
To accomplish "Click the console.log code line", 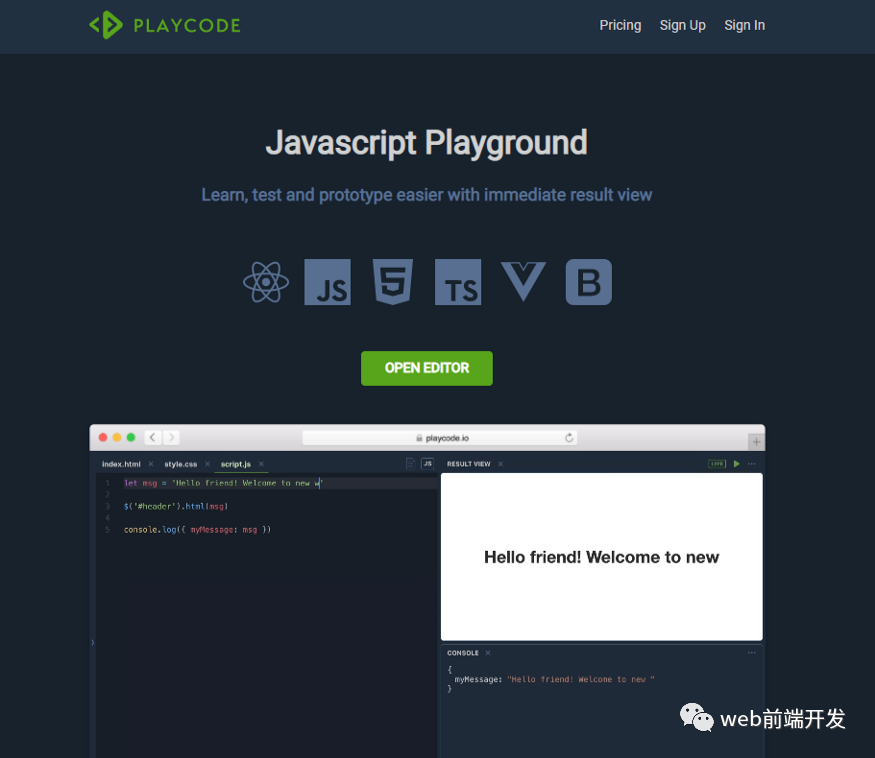I will pyautogui.click(x=198, y=530).
